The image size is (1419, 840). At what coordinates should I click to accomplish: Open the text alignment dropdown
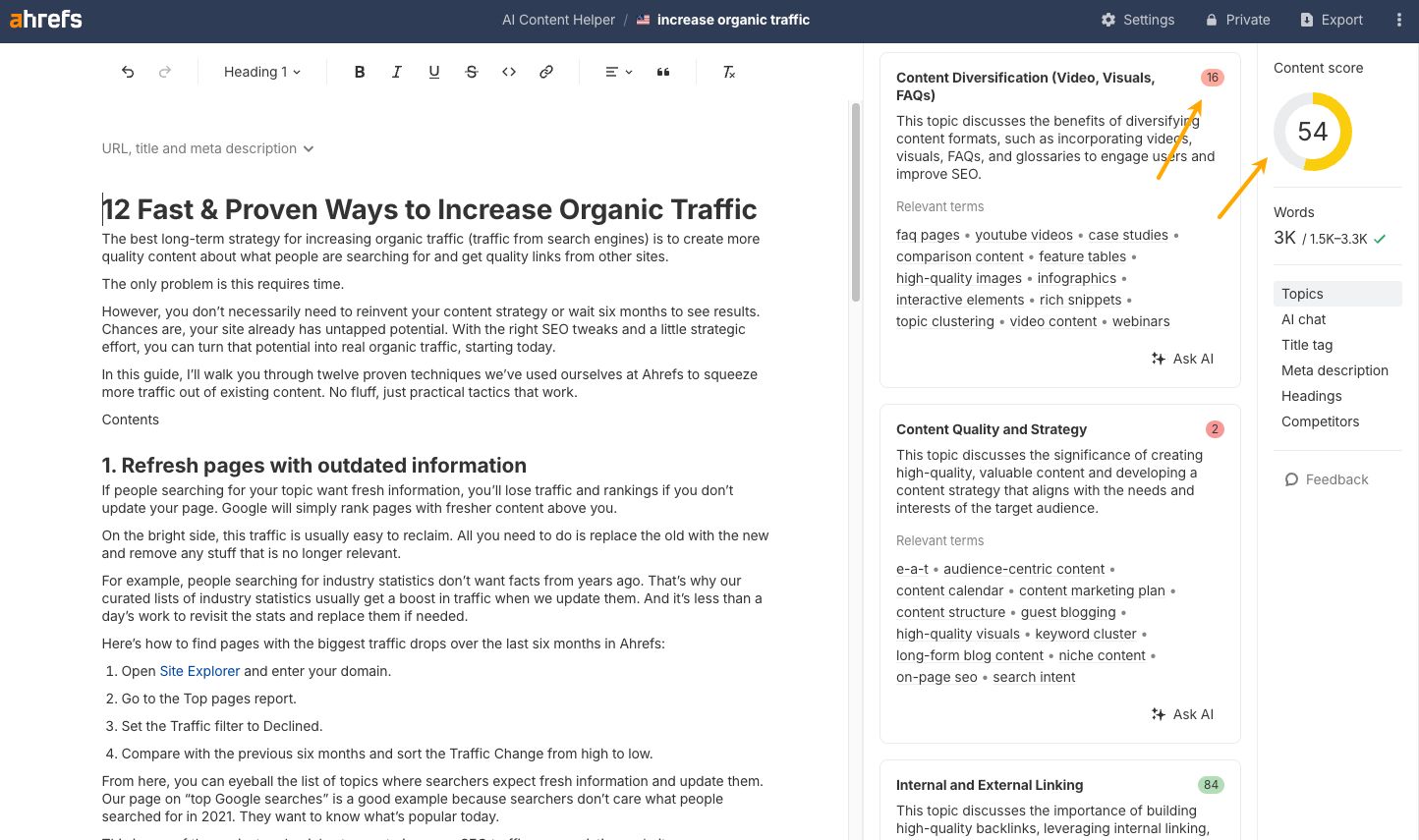point(617,71)
